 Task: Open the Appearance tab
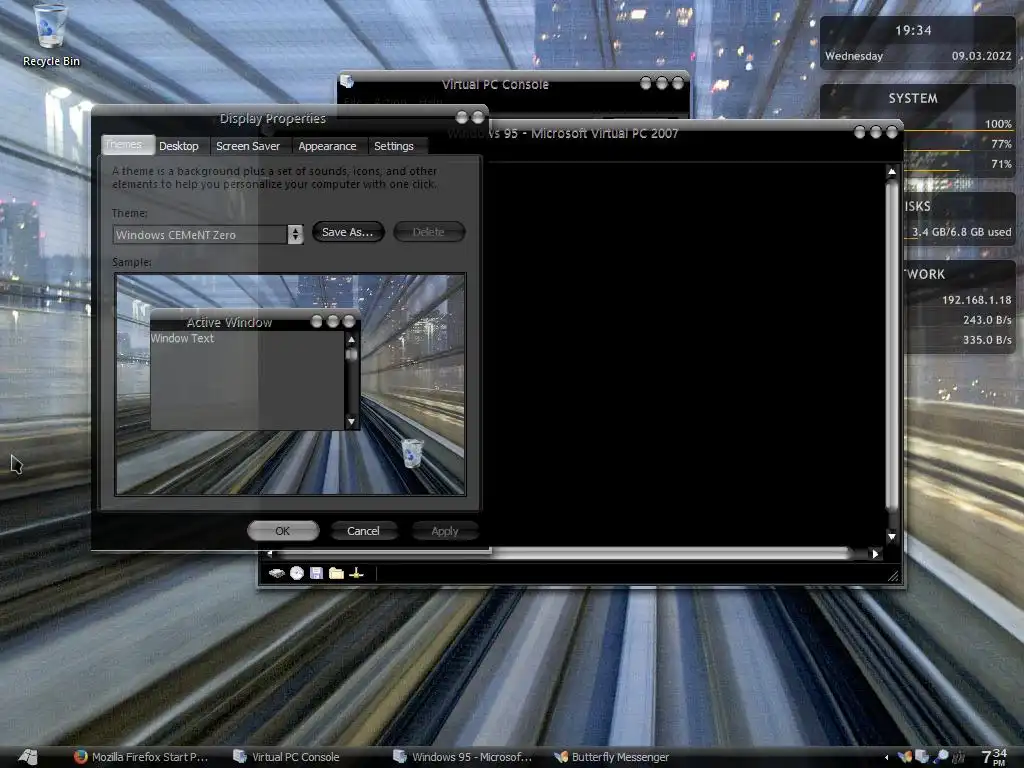click(x=328, y=146)
